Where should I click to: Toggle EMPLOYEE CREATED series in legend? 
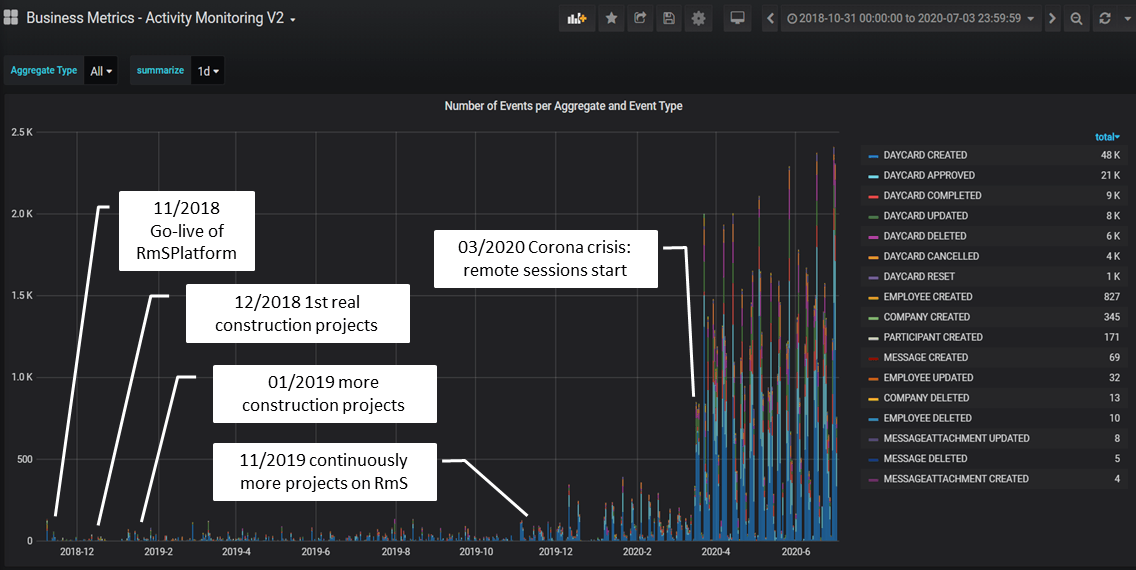(927, 297)
